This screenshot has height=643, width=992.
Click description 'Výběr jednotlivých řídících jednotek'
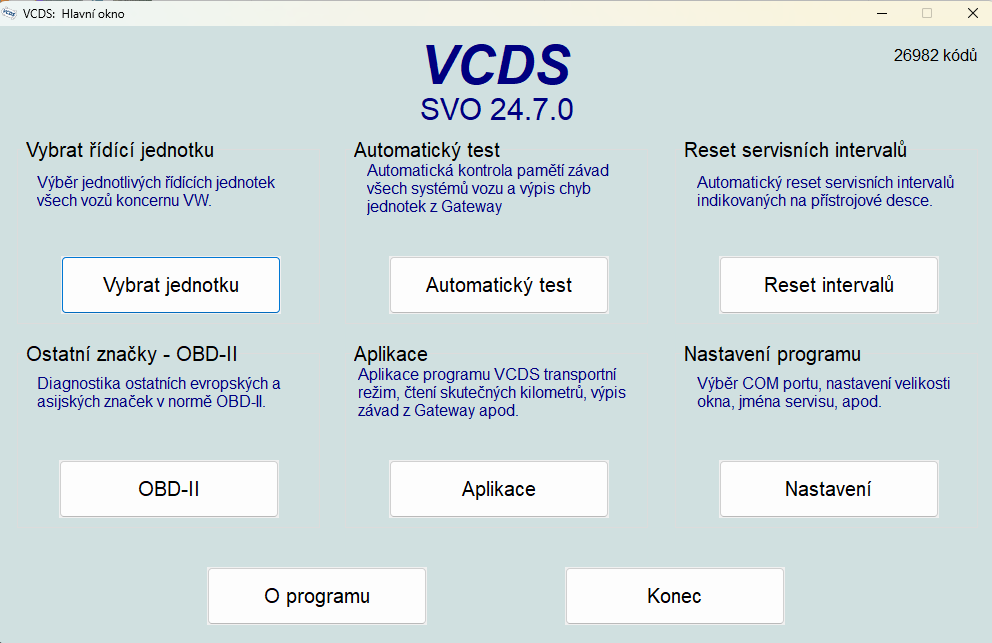(156, 183)
